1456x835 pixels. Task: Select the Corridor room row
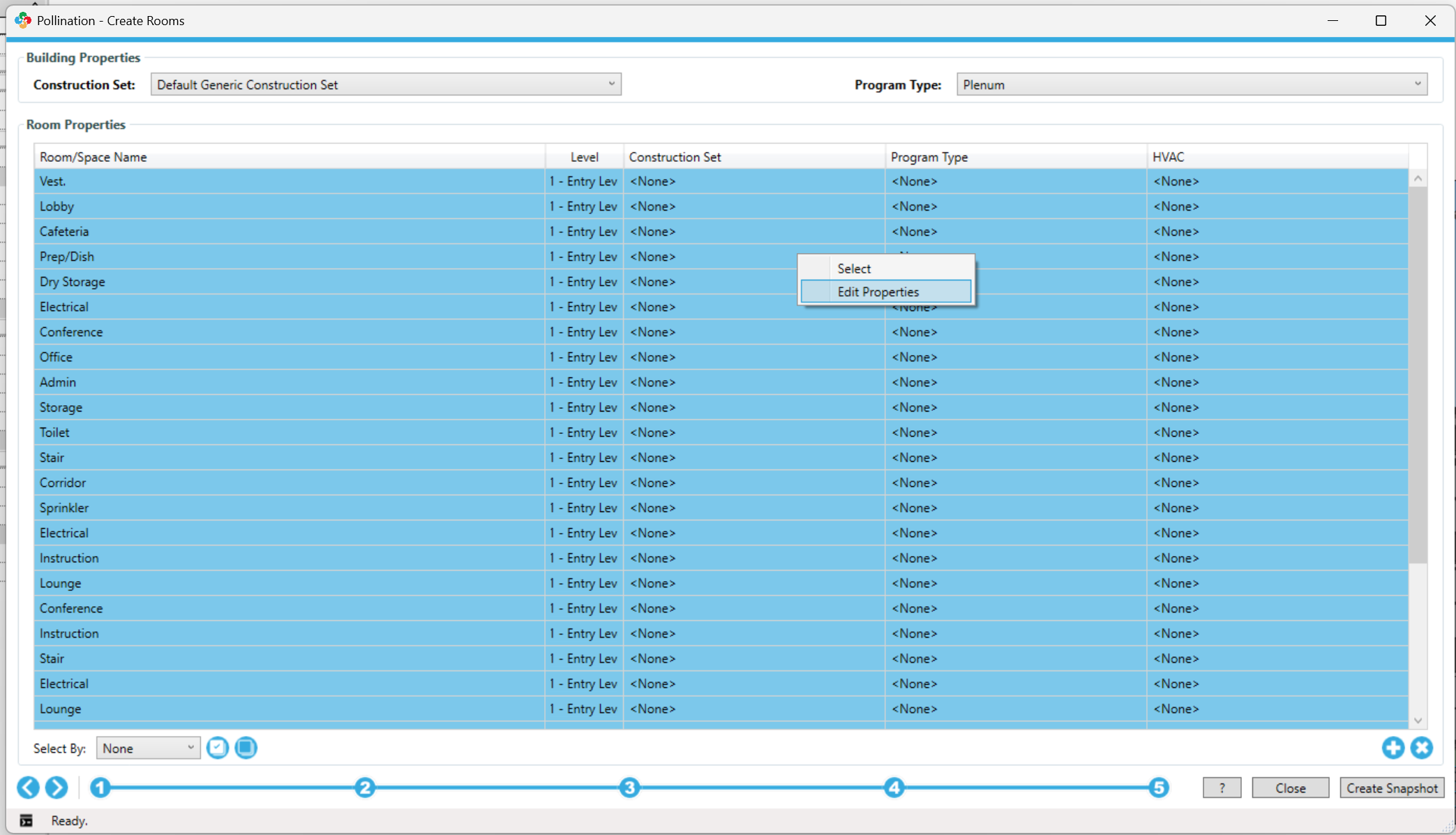[x=721, y=483]
